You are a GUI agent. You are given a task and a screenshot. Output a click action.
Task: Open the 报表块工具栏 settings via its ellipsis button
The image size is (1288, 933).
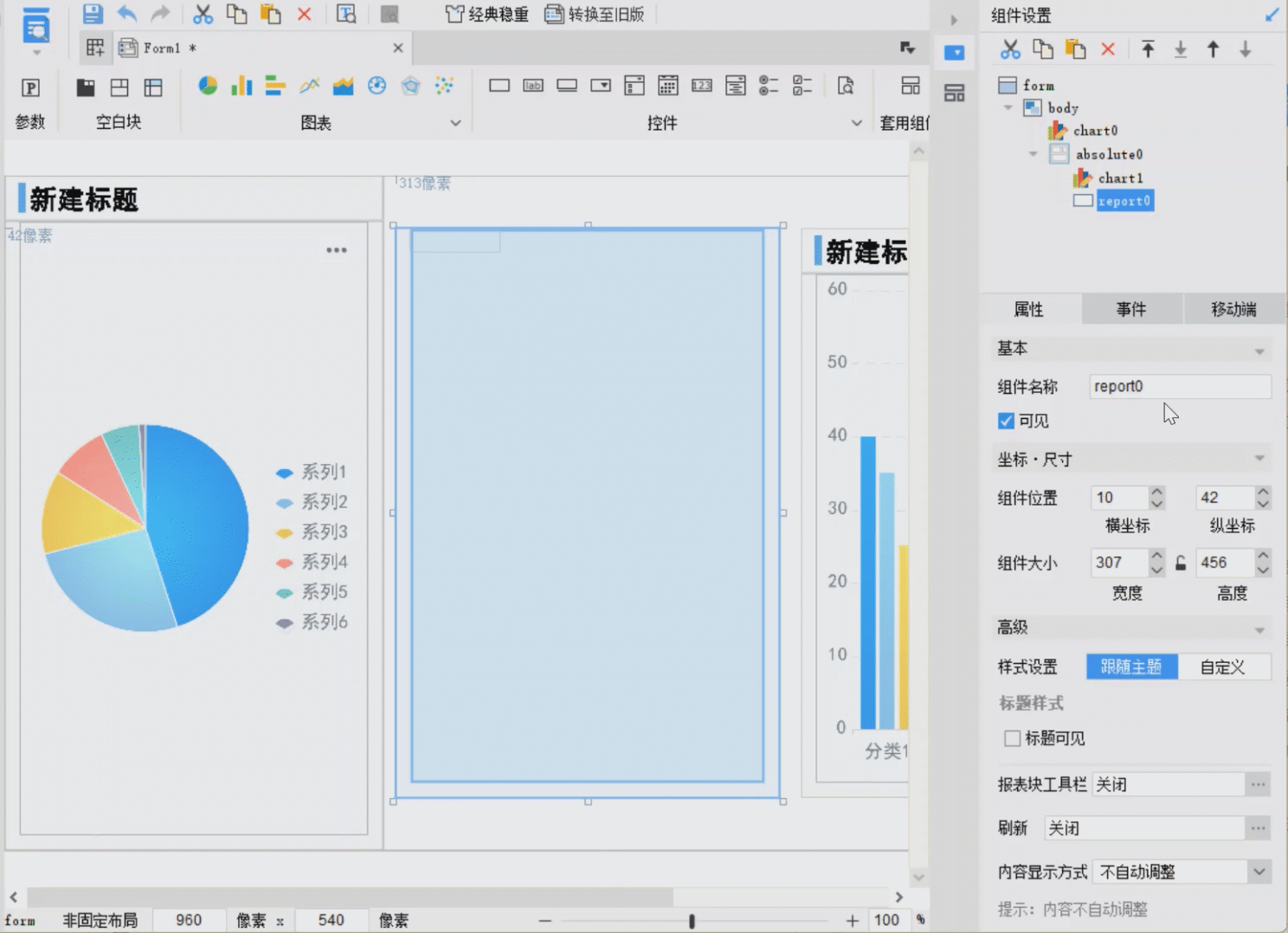[1258, 784]
